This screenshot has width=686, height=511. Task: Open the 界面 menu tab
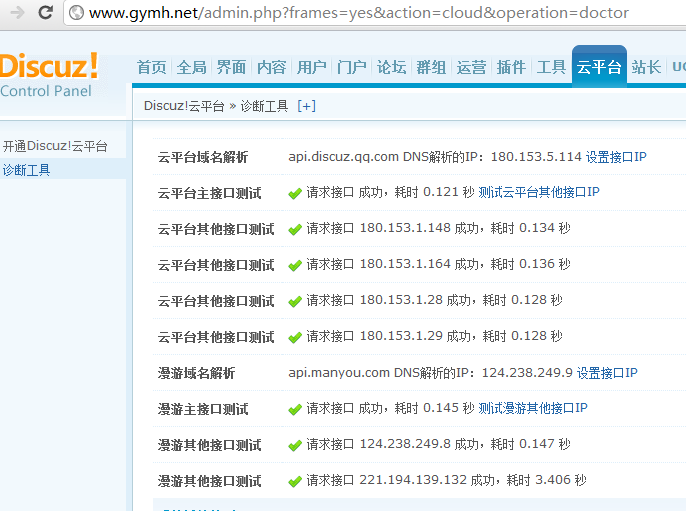click(x=231, y=67)
